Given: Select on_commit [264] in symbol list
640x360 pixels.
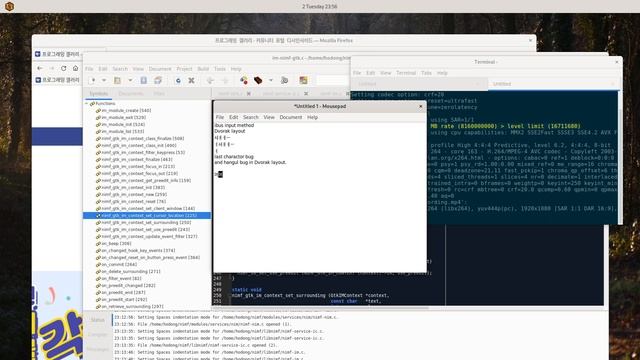Looking at the screenshot, I should 119,264.
